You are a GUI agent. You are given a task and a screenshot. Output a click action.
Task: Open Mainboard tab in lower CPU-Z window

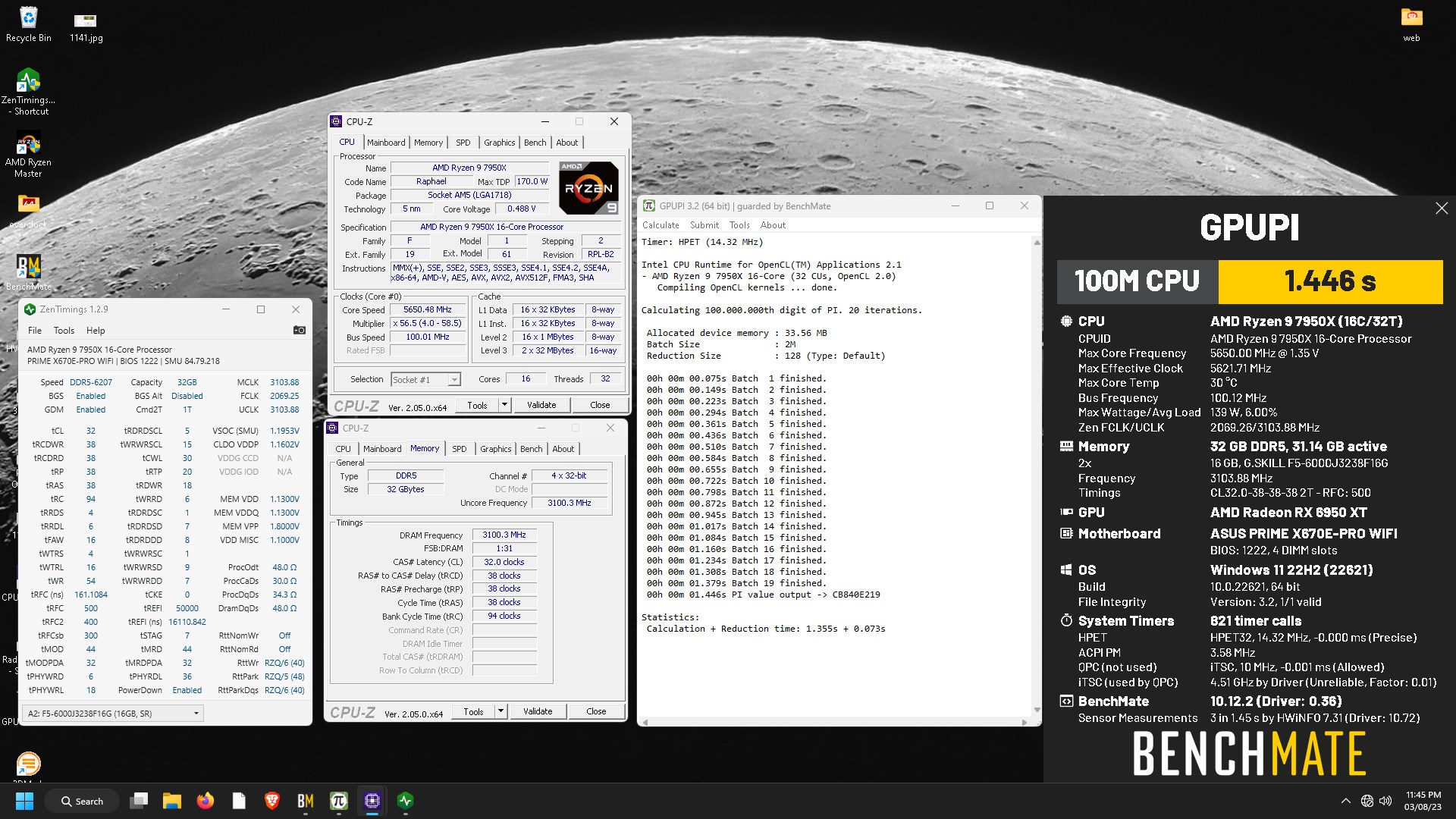click(382, 449)
